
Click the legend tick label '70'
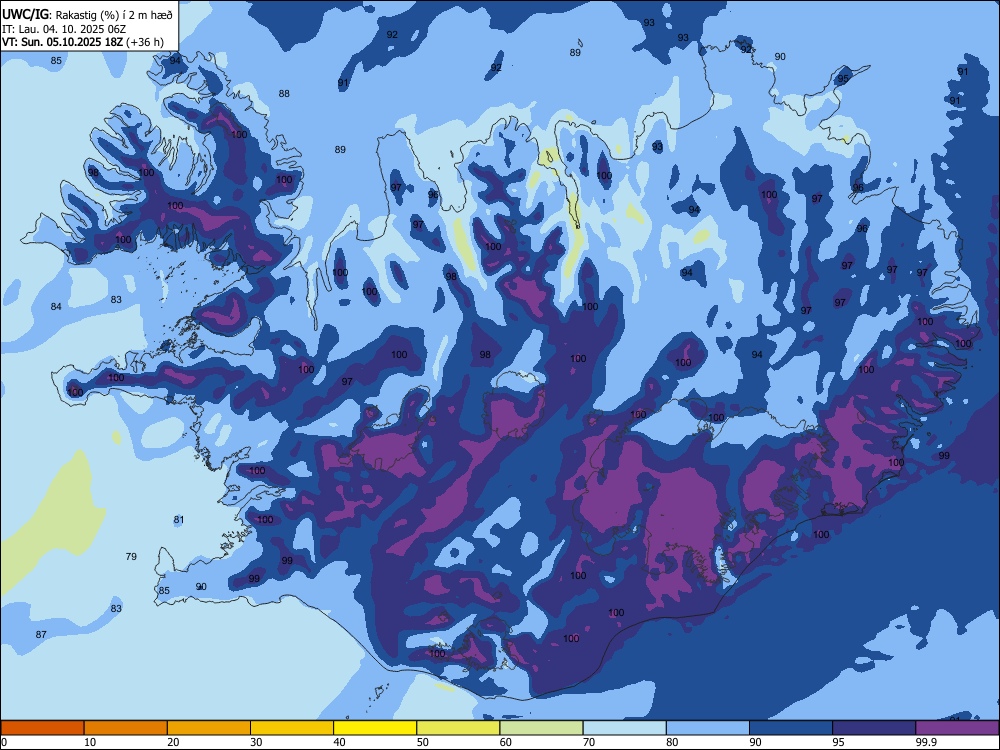589,742
